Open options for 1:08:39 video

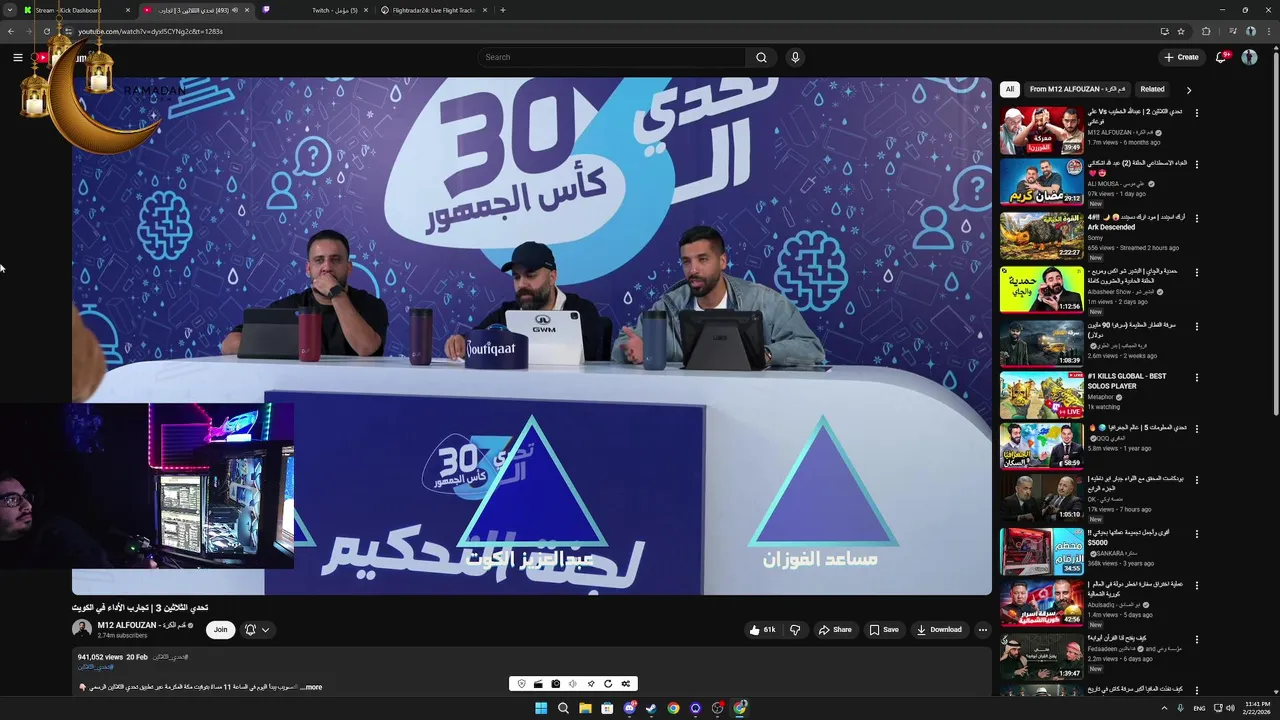(1196, 325)
